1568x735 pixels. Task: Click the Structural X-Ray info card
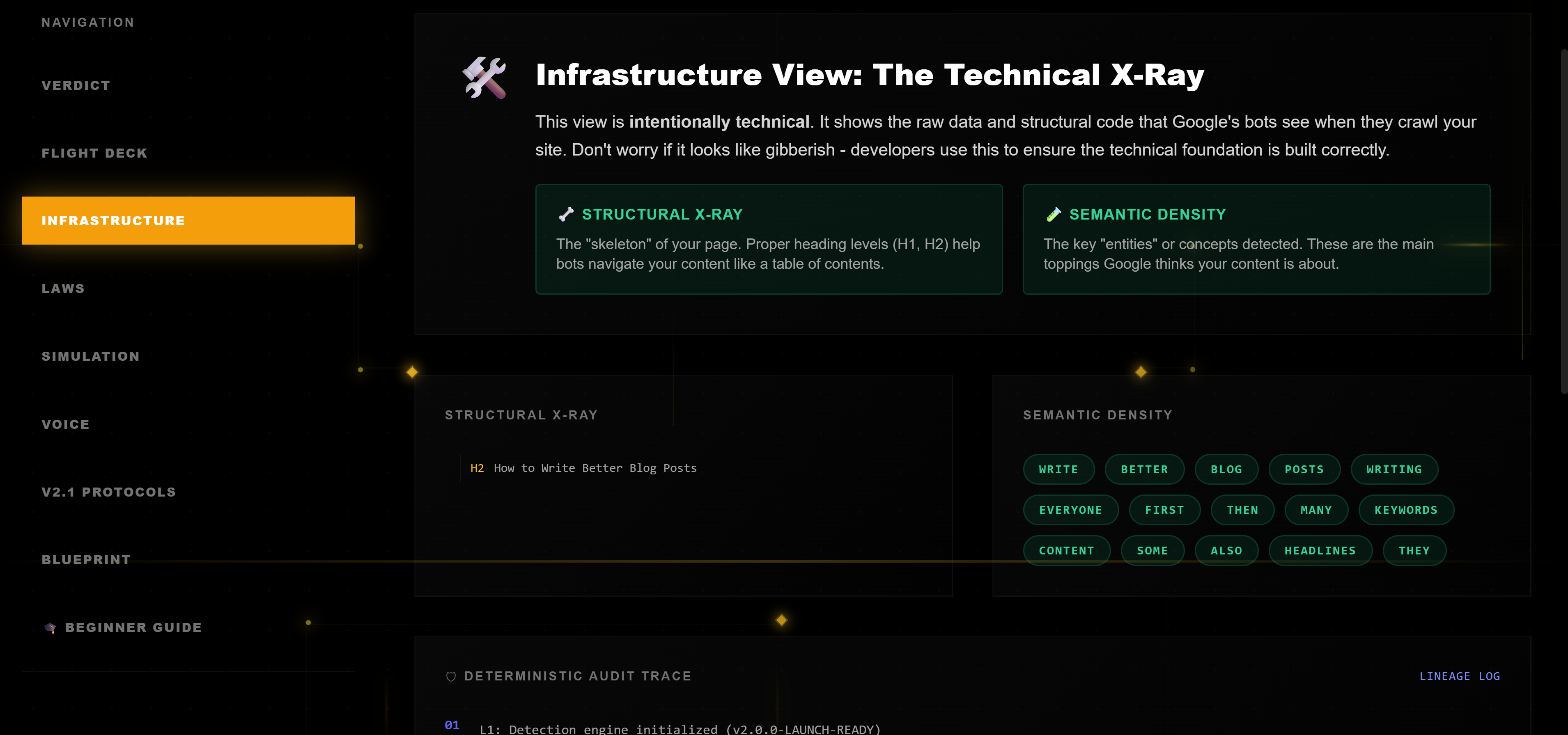click(x=768, y=239)
